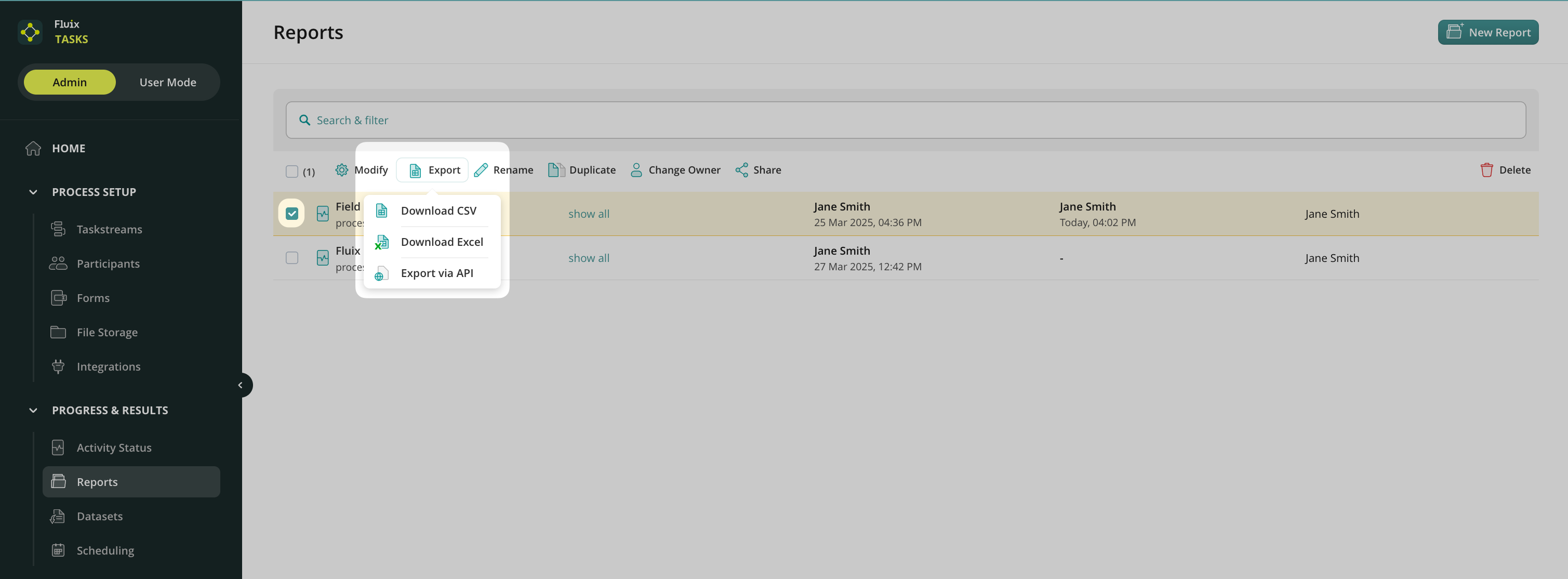Collapse the Progress & Results section
The height and width of the screenshot is (579, 1568).
[x=33, y=411]
